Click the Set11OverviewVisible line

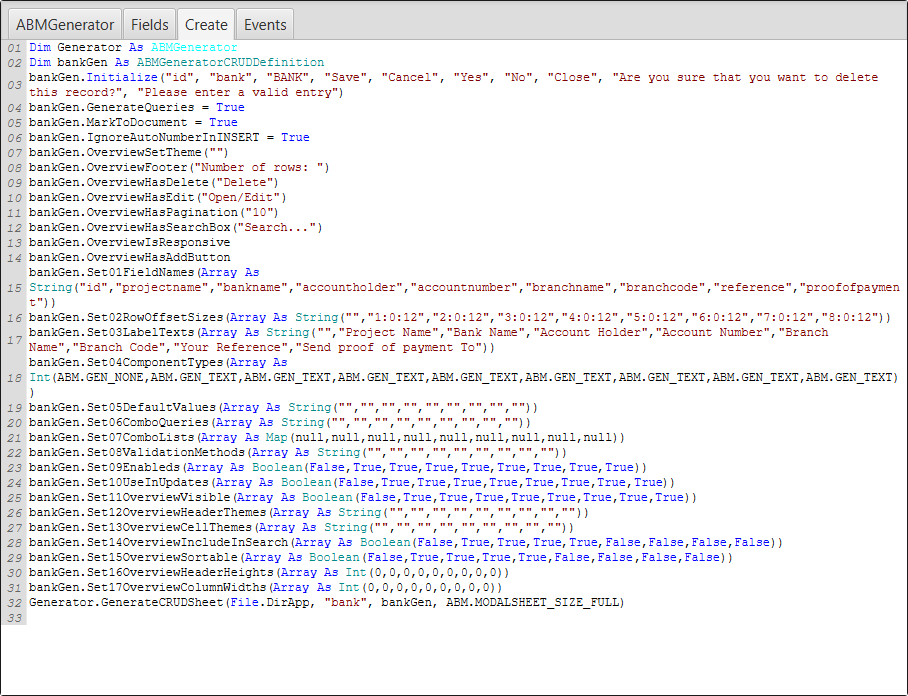click(363, 498)
